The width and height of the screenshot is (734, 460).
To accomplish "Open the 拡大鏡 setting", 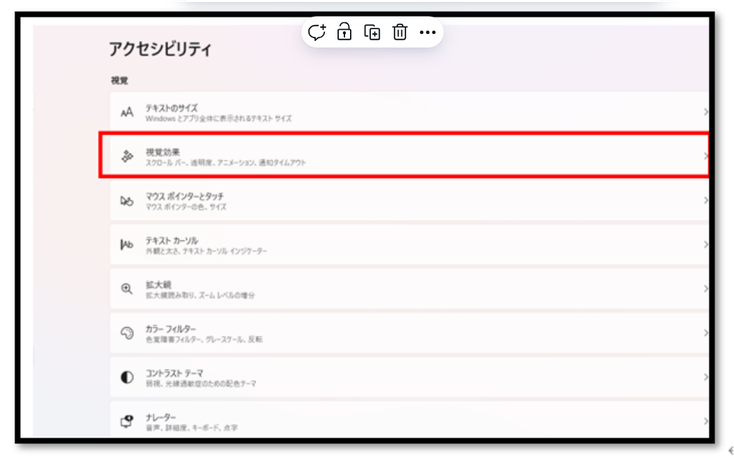I will tap(409, 289).
